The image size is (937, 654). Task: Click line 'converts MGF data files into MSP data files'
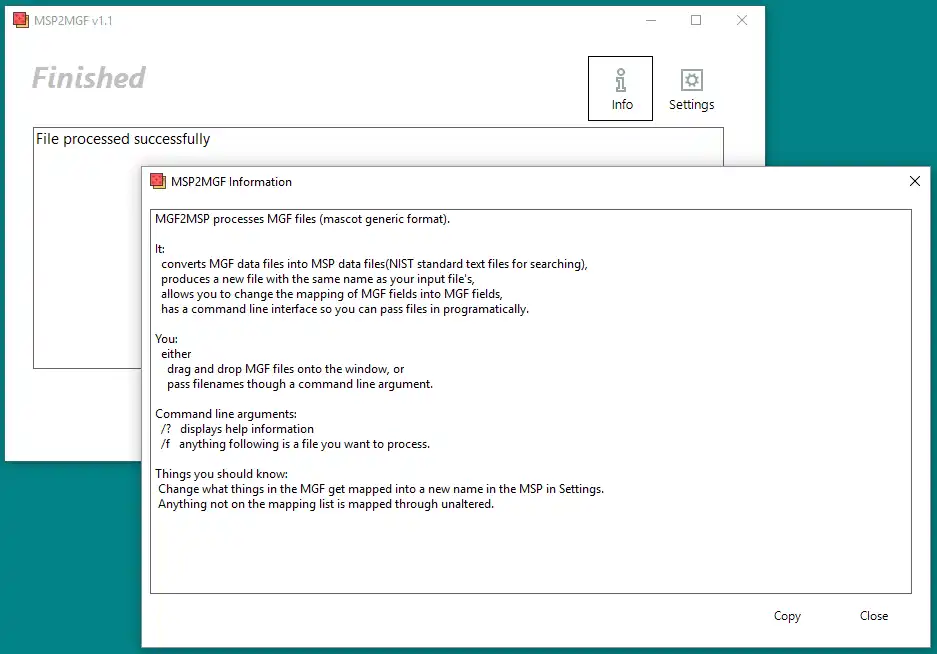pyautogui.click(x=374, y=264)
